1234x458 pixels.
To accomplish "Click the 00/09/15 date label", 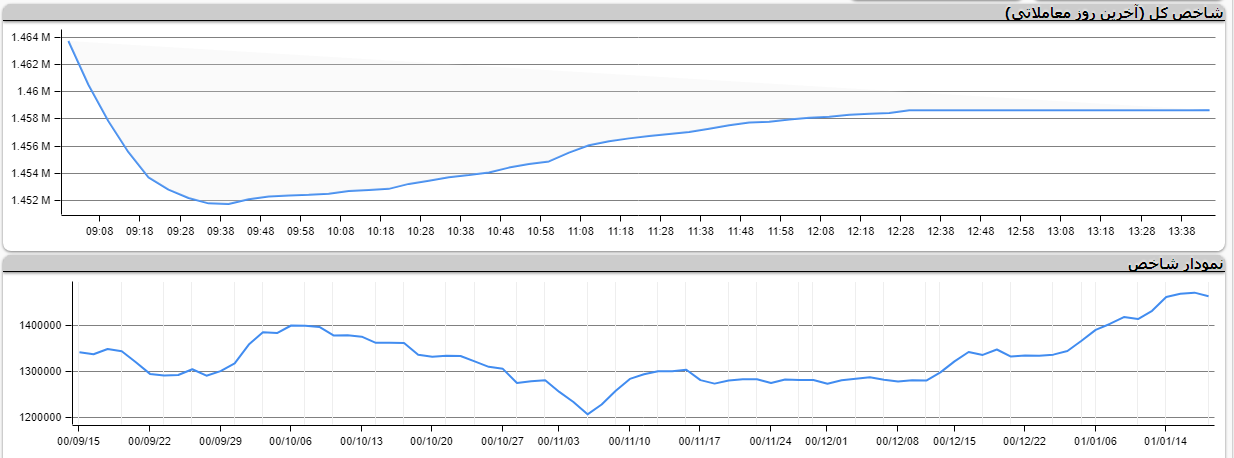I will [x=78, y=440].
